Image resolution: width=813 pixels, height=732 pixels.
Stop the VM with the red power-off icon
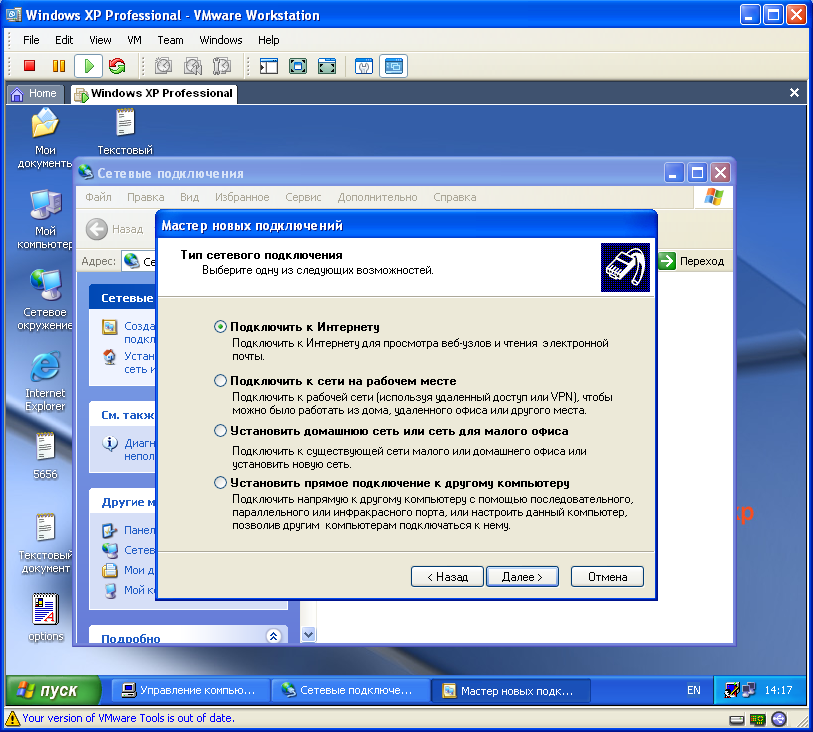click(30, 66)
